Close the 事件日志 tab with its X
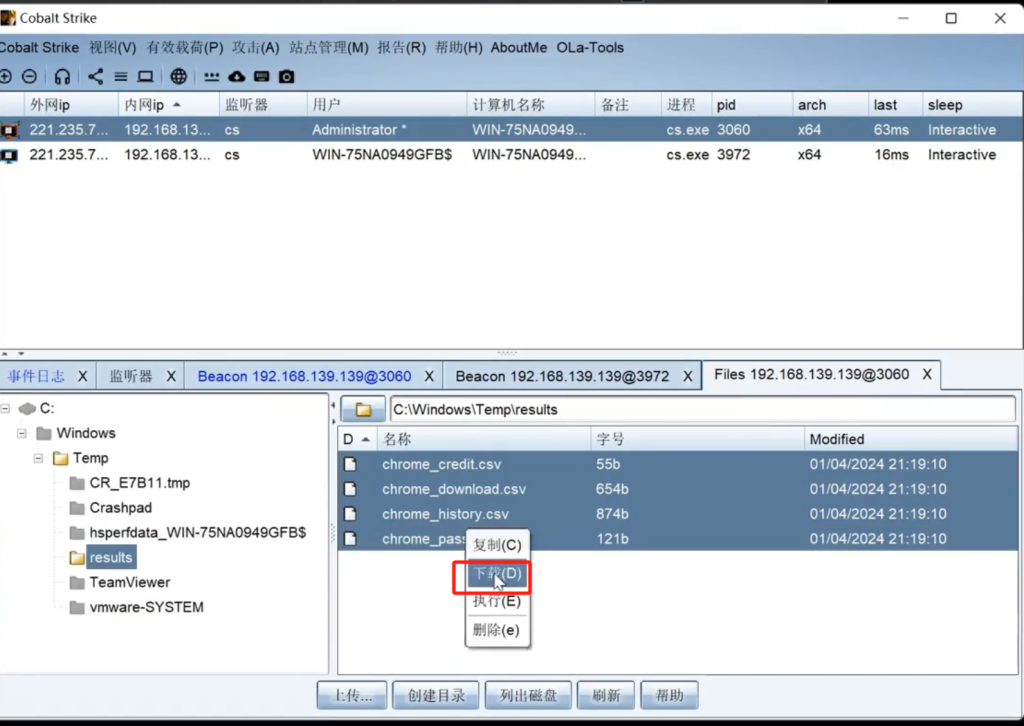The image size is (1024, 726). [x=82, y=376]
